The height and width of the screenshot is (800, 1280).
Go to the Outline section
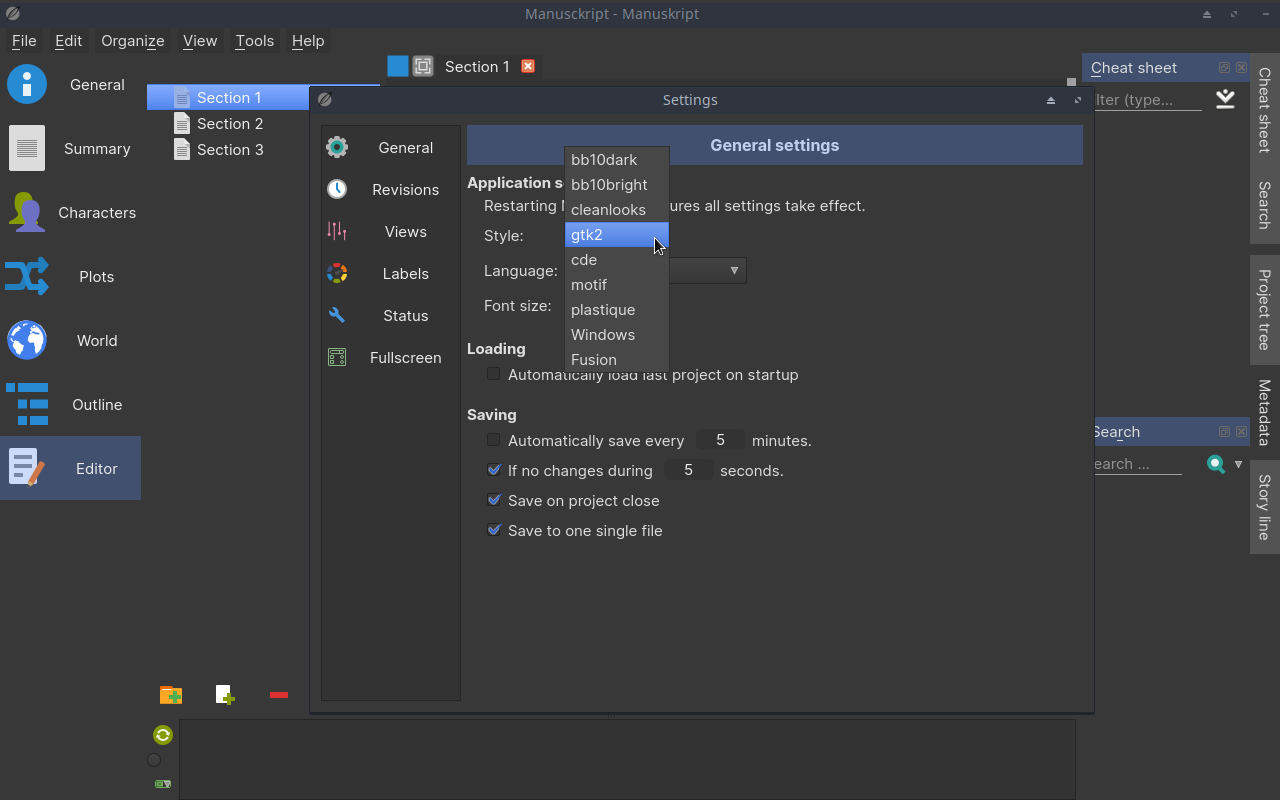[70, 405]
